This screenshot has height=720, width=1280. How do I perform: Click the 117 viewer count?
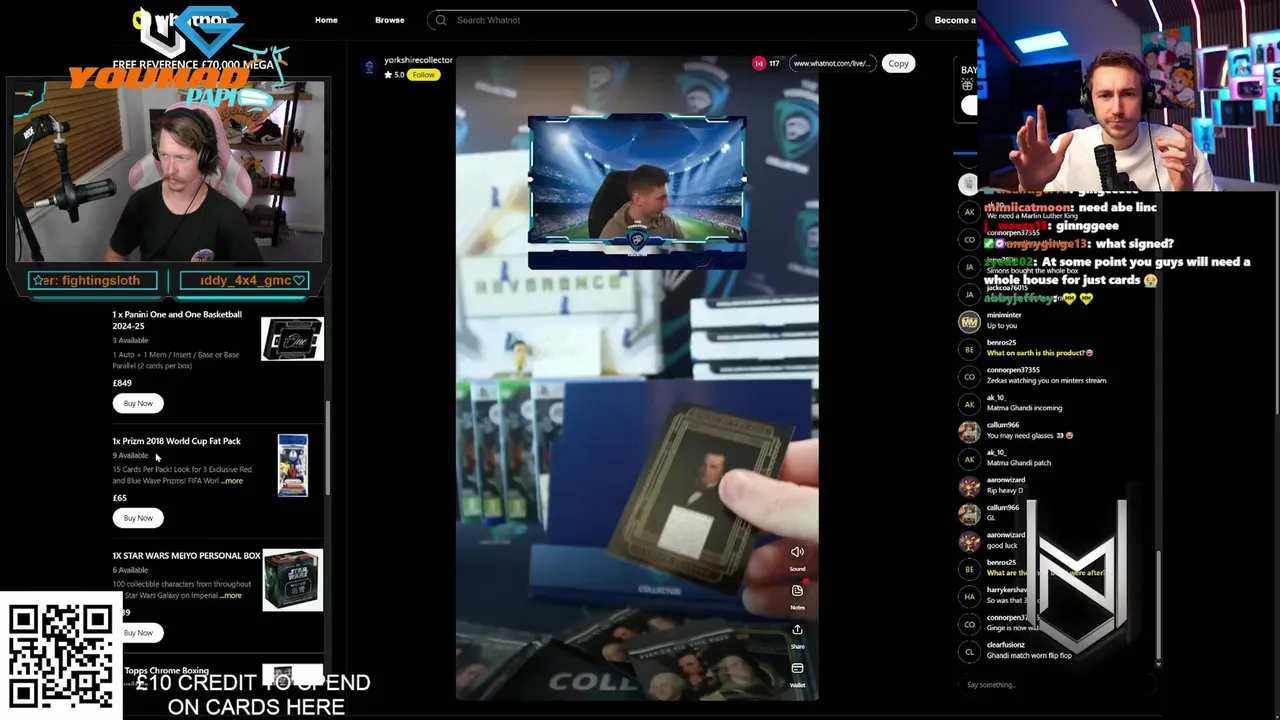pos(774,63)
